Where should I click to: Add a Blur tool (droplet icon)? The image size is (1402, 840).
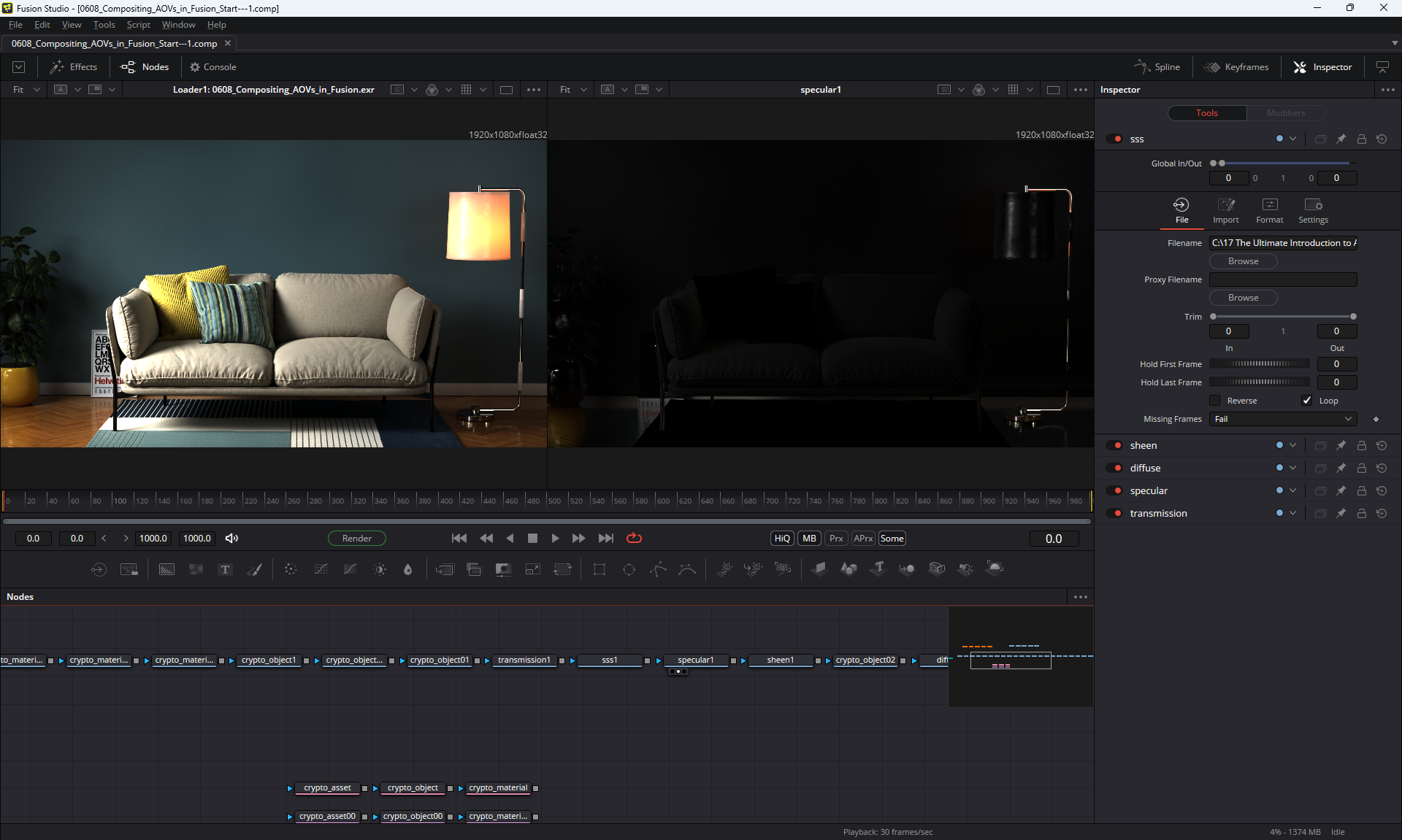(408, 569)
